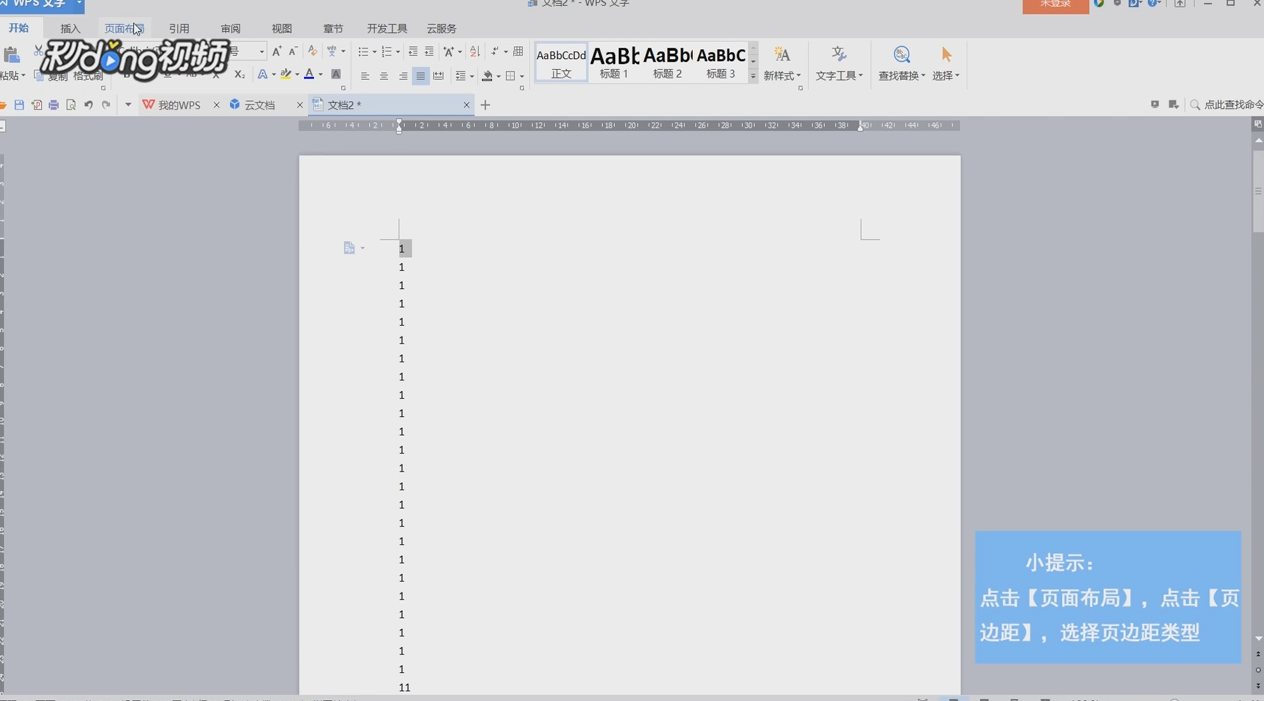Open 引用 ribbon tab

[x=179, y=29]
